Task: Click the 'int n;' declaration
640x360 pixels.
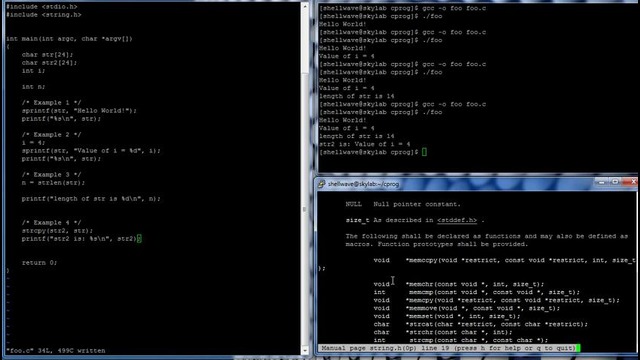Action: pyautogui.click(x=33, y=87)
